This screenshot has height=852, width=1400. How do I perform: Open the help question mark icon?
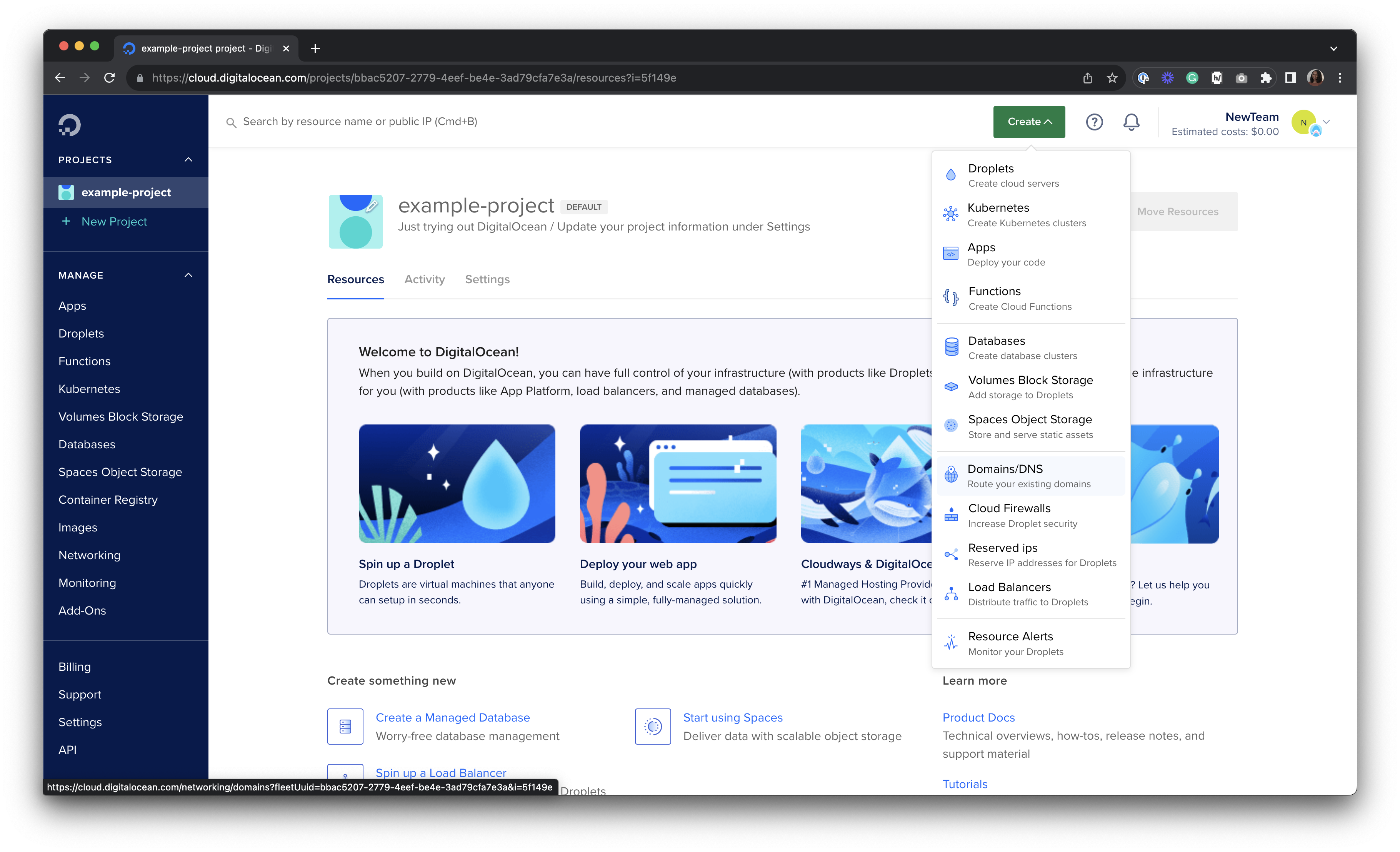(x=1094, y=122)
